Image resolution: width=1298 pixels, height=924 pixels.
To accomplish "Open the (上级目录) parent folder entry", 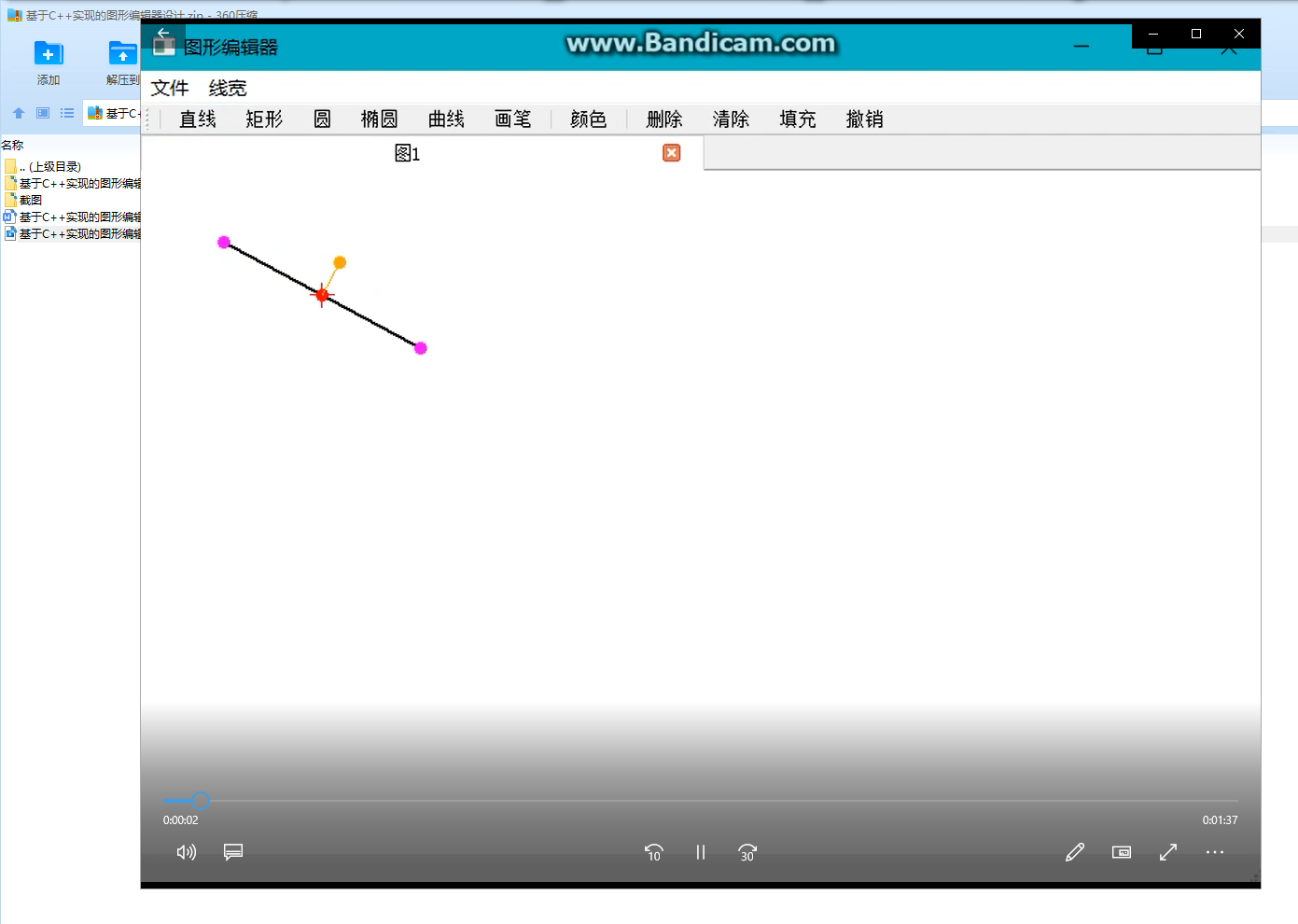I will (x=43, y=166).
